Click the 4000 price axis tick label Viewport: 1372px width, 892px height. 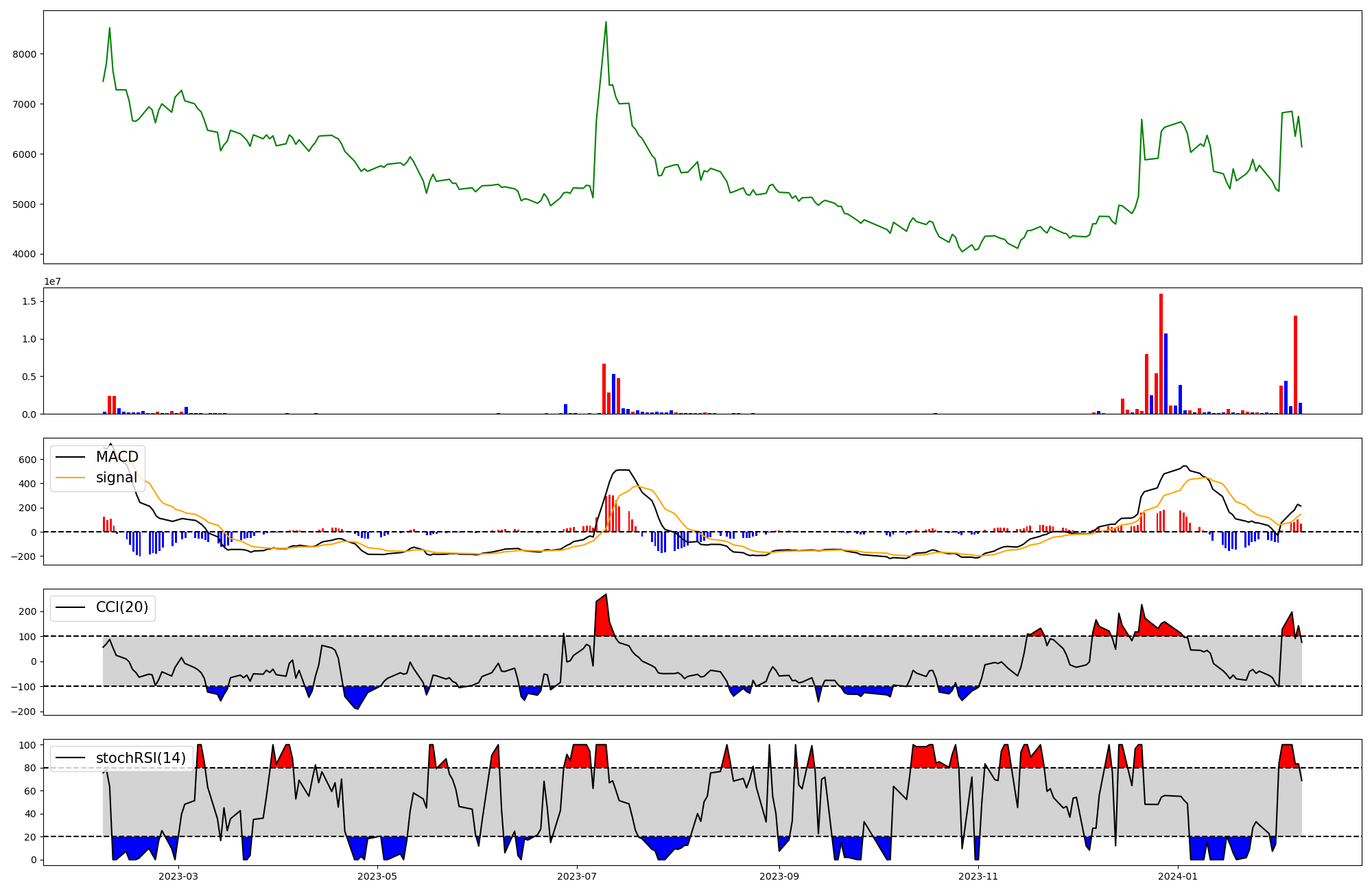[x=25, y=255]
